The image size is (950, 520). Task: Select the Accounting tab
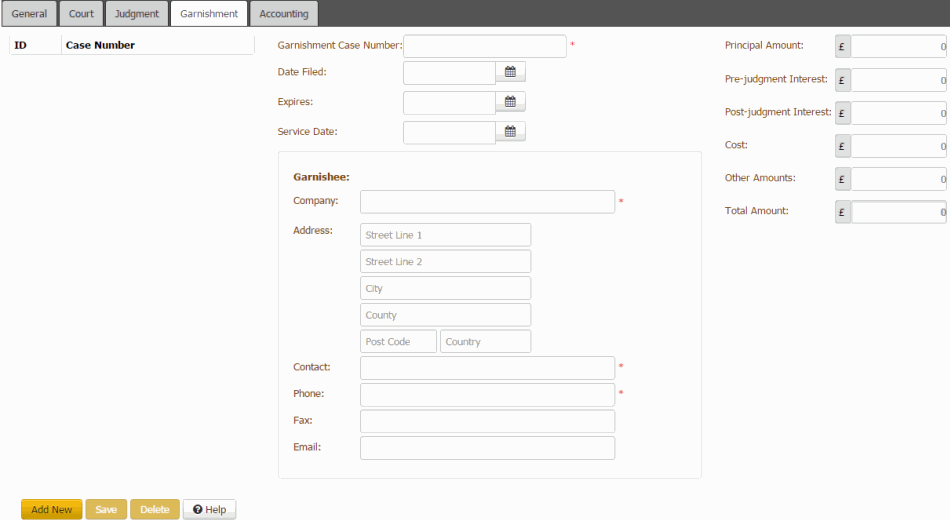pyautogui.click(x=284, y=14)
